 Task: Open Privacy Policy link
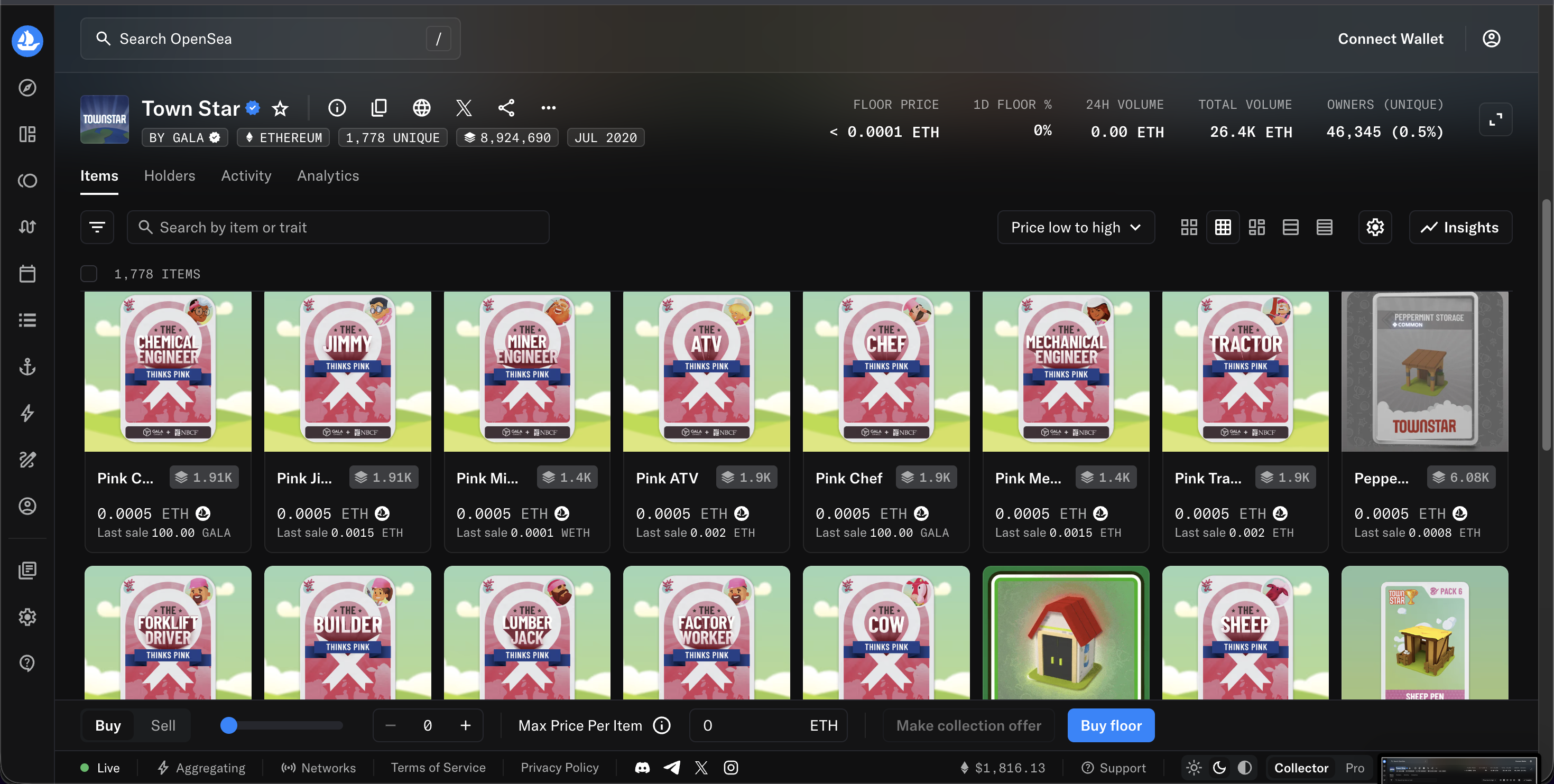pos(559,768)
